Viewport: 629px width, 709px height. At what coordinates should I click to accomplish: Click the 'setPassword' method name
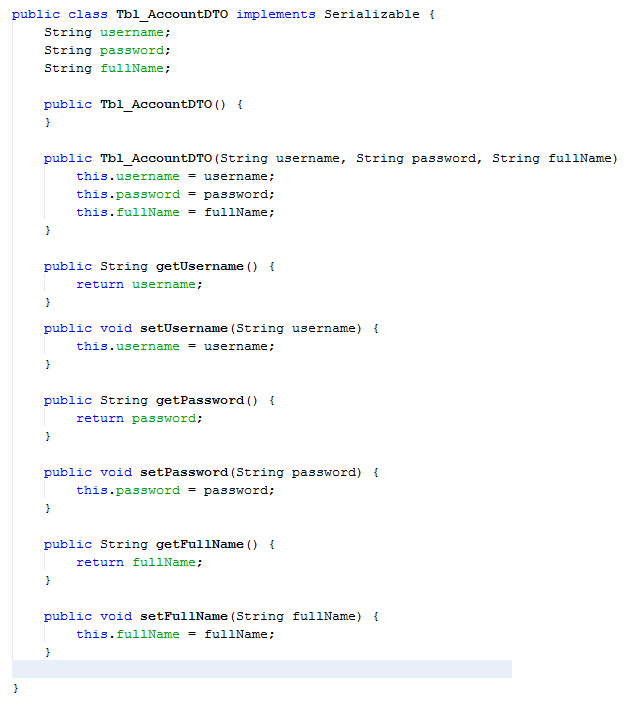click(184, 473)
